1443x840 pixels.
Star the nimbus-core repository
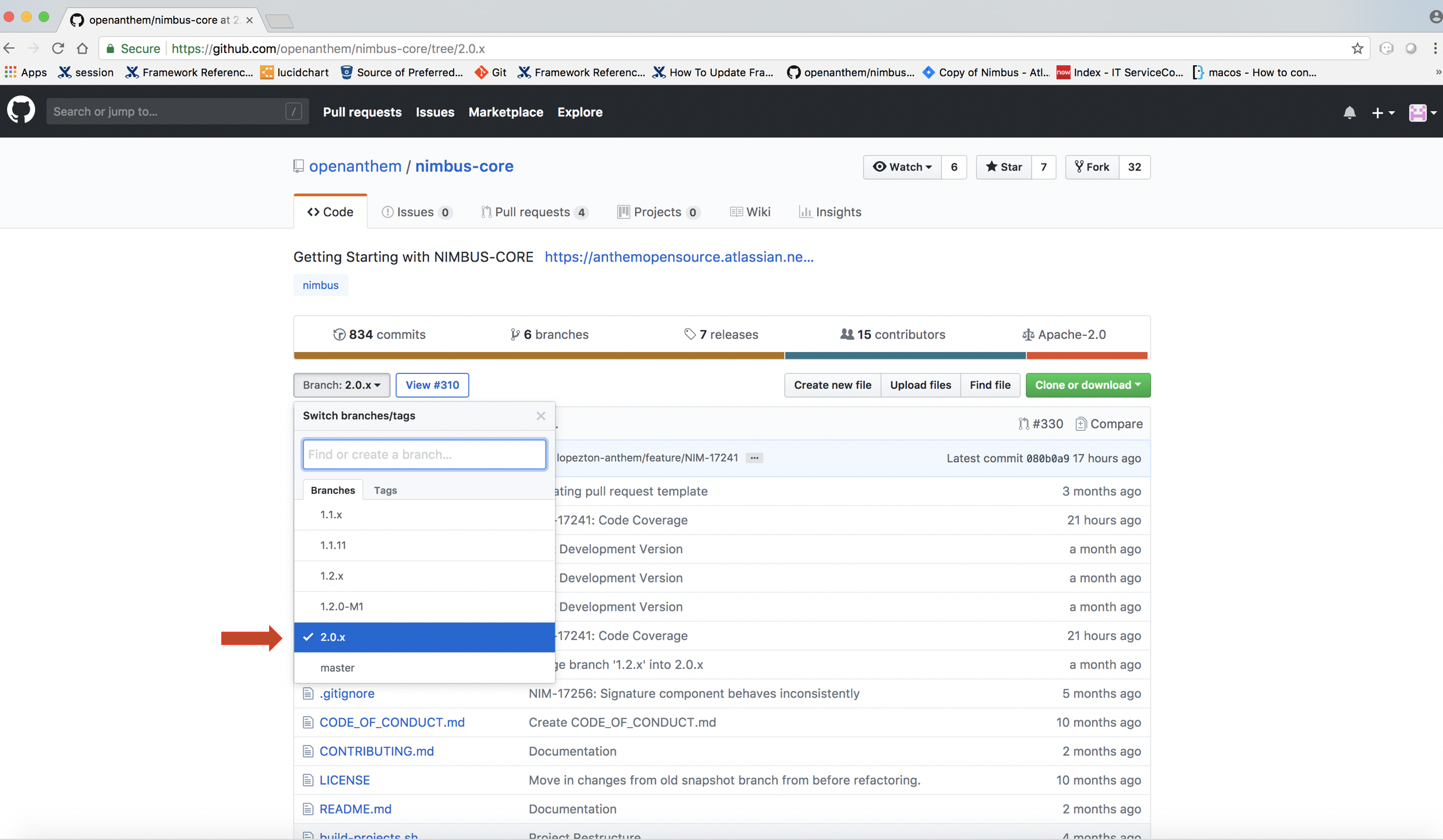click(1004, 167)
